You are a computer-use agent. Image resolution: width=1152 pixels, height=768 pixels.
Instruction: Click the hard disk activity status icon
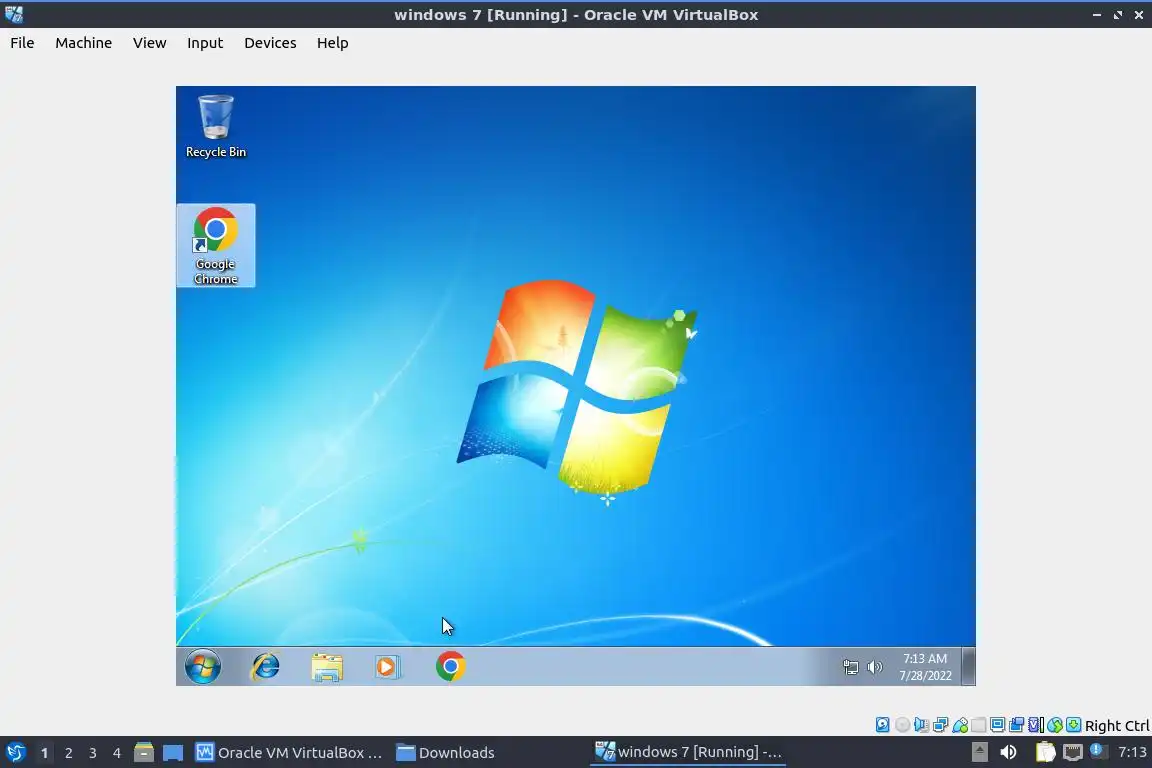(x=882, y=725)
